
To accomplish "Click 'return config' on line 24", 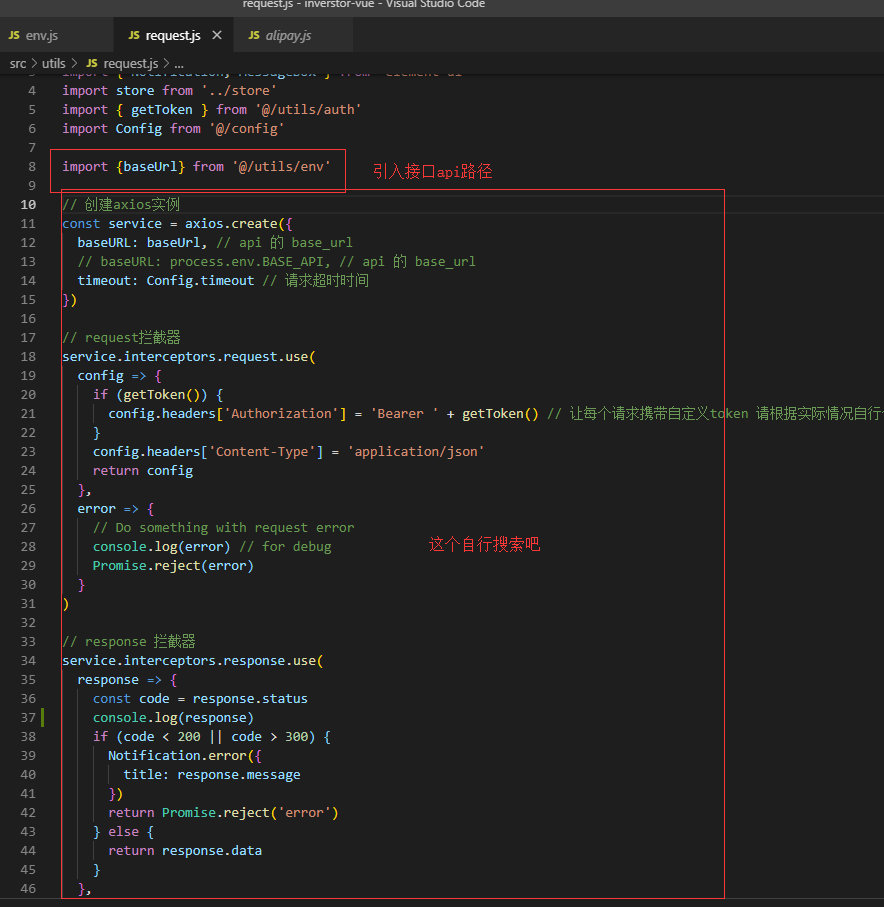I will pos(143,471).
